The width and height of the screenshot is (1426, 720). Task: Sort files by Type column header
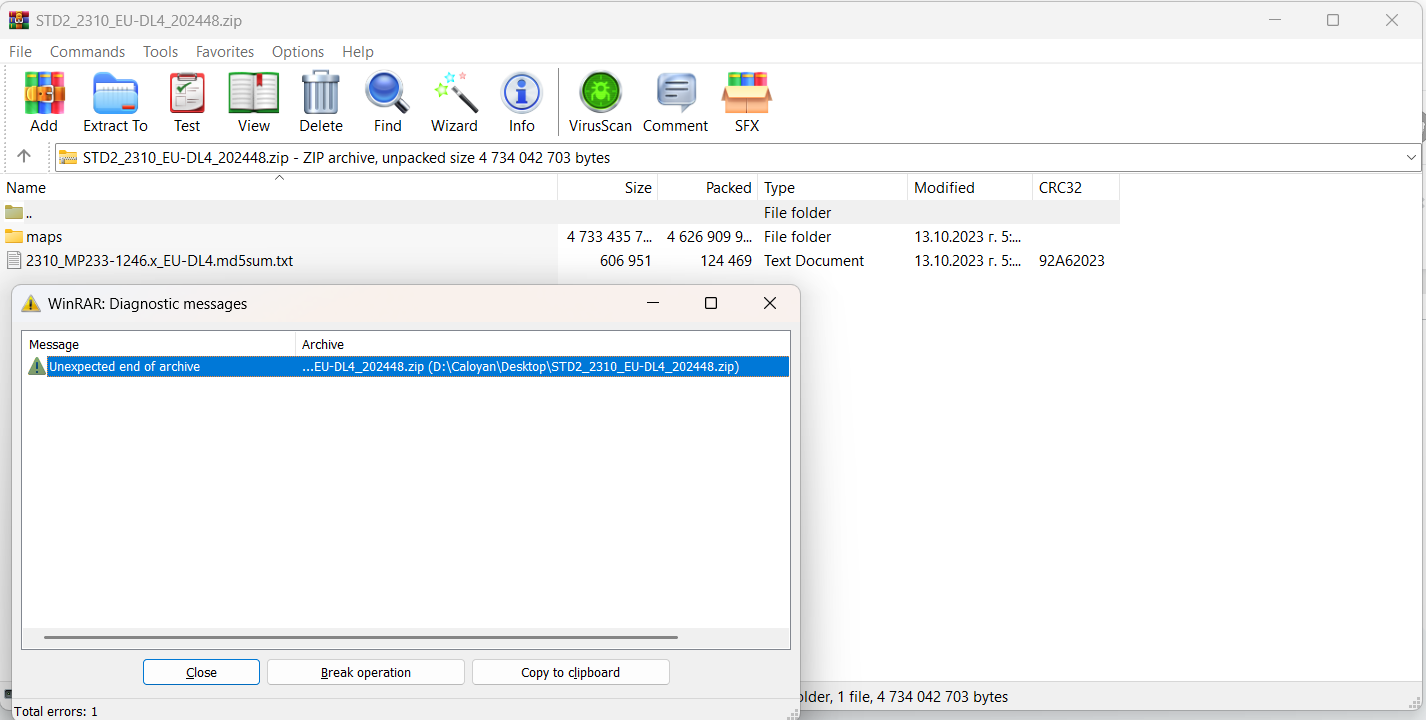coord(833,187)
